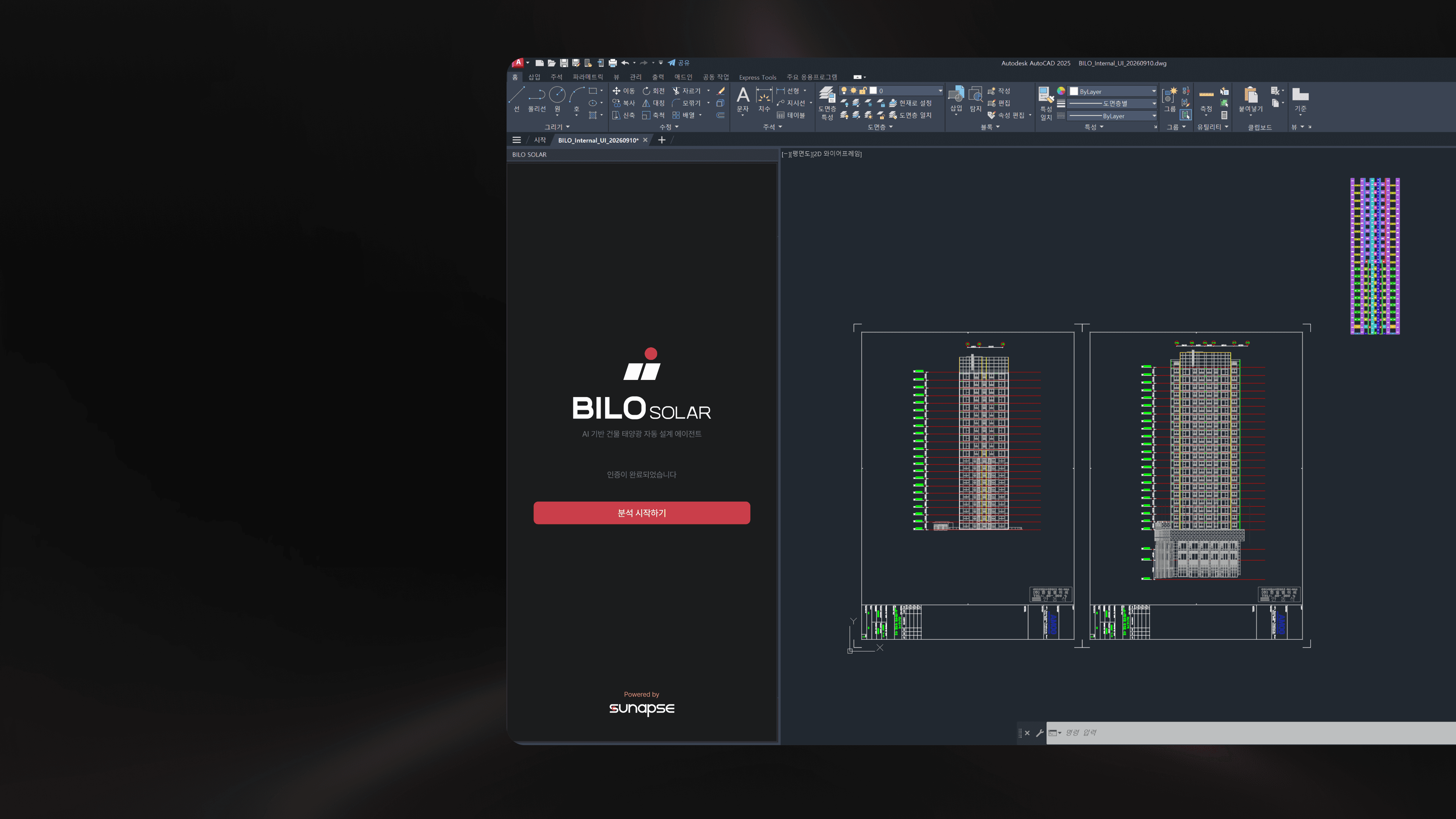Switch to the 시작 file tab
Viewport: 1456px width, 819px height.
coord(540,140)
